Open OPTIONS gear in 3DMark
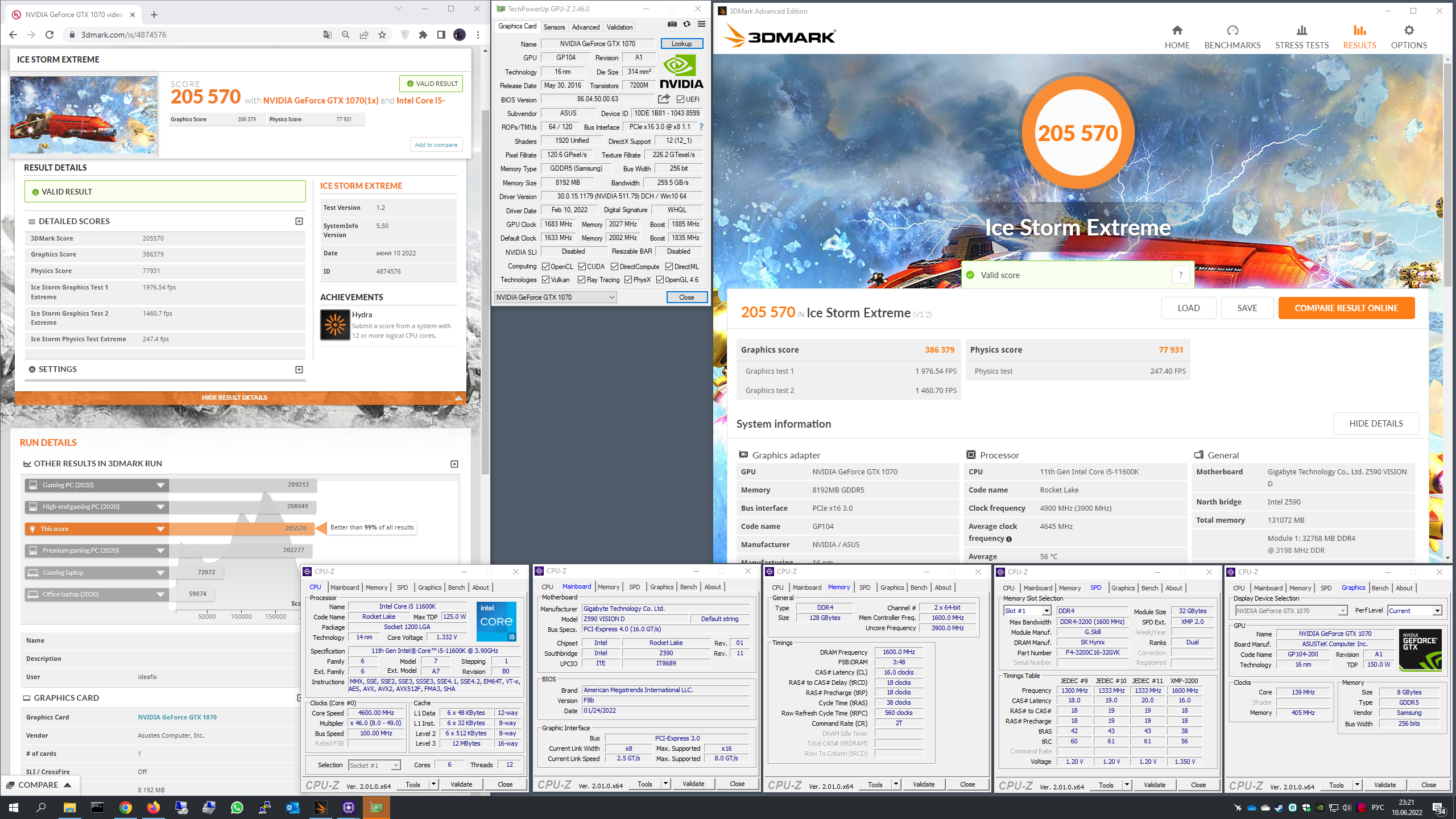This screenshot has height=819, width=1456. click(x=1408, y=37)
